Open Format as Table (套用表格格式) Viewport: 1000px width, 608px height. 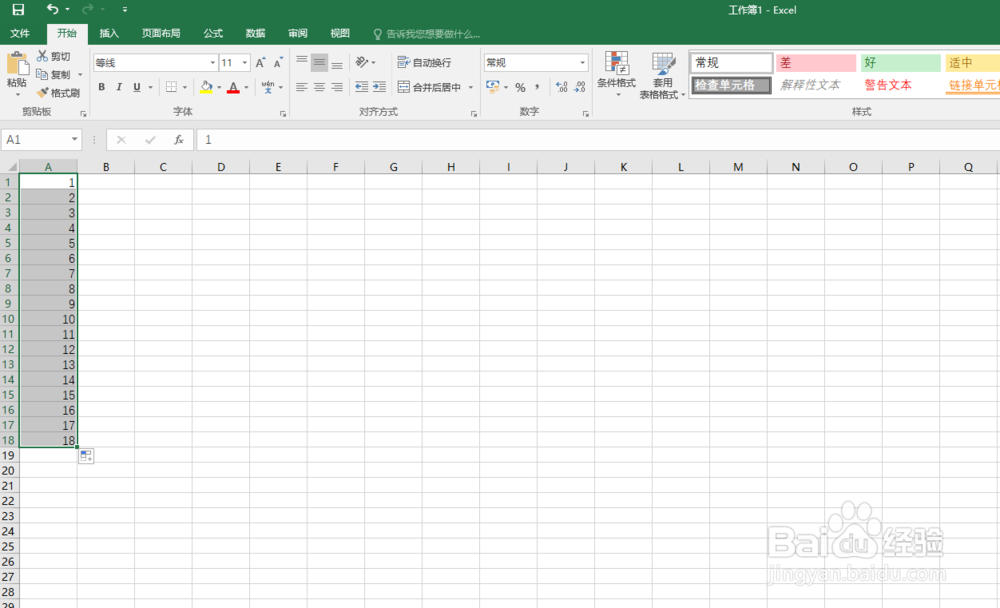(662, 72)
